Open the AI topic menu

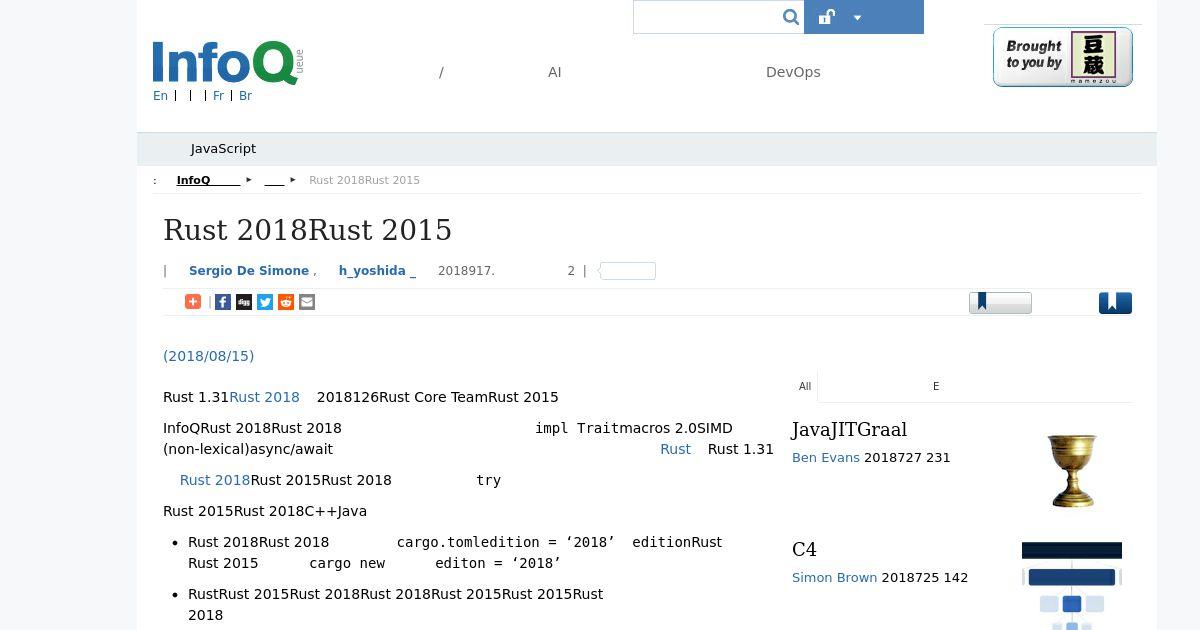(x=555, y=72)
